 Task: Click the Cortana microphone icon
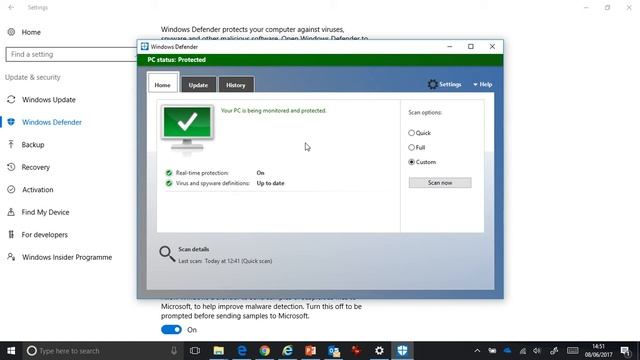tap(174, 351)
